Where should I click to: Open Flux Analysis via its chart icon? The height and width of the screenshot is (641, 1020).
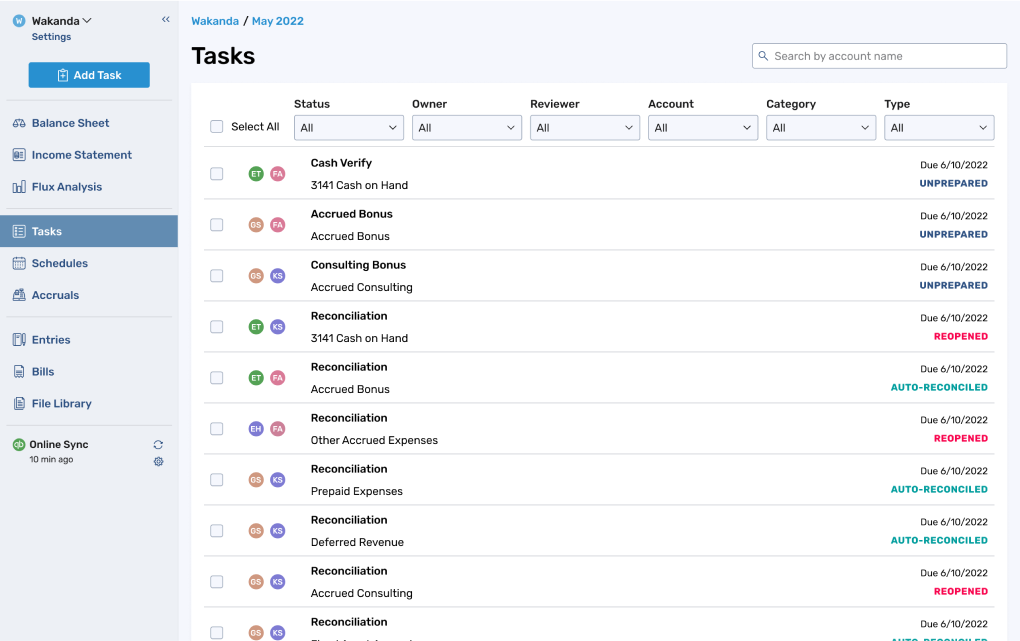coord(19,186)
